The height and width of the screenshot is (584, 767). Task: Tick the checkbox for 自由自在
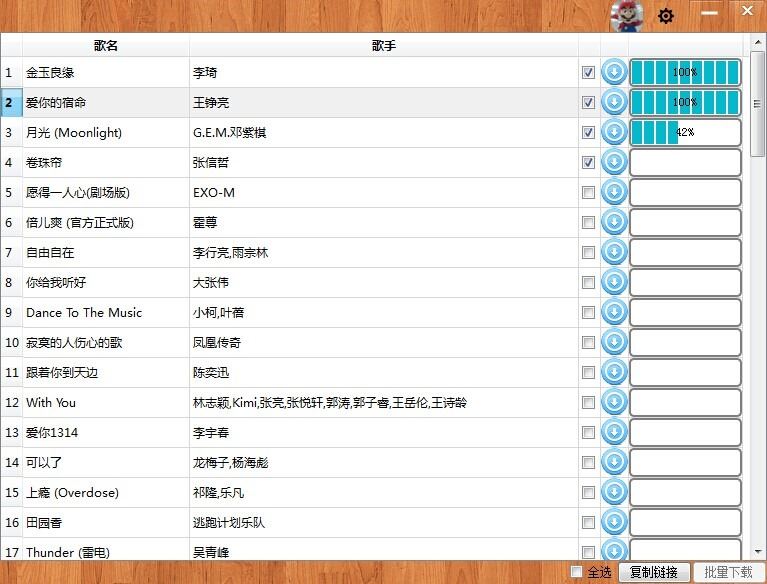point(588,252)
